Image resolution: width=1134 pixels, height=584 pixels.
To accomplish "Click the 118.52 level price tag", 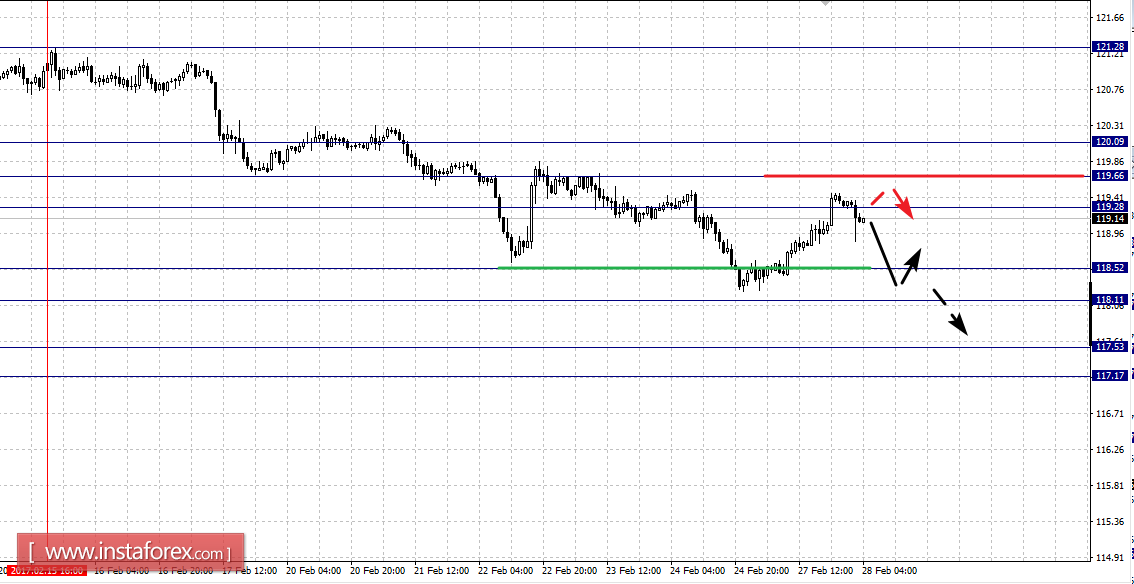I will pos(1109,267).
